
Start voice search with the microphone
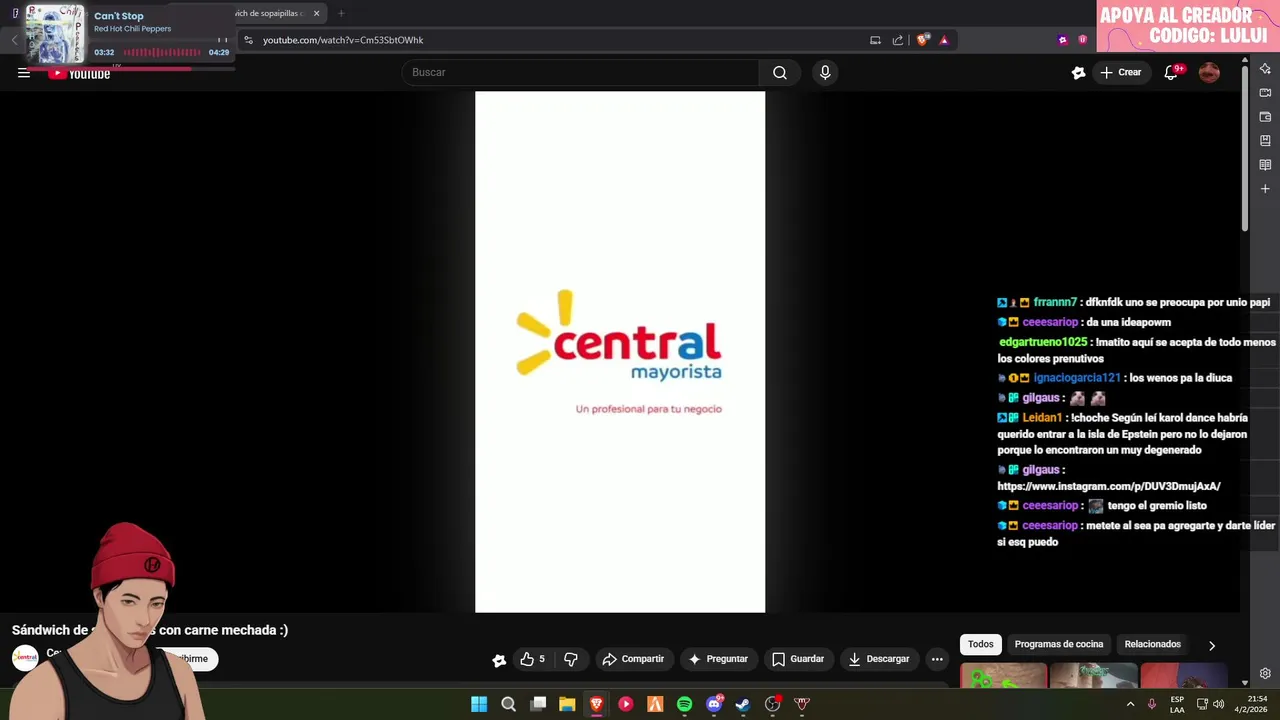(x=825, y=72)
